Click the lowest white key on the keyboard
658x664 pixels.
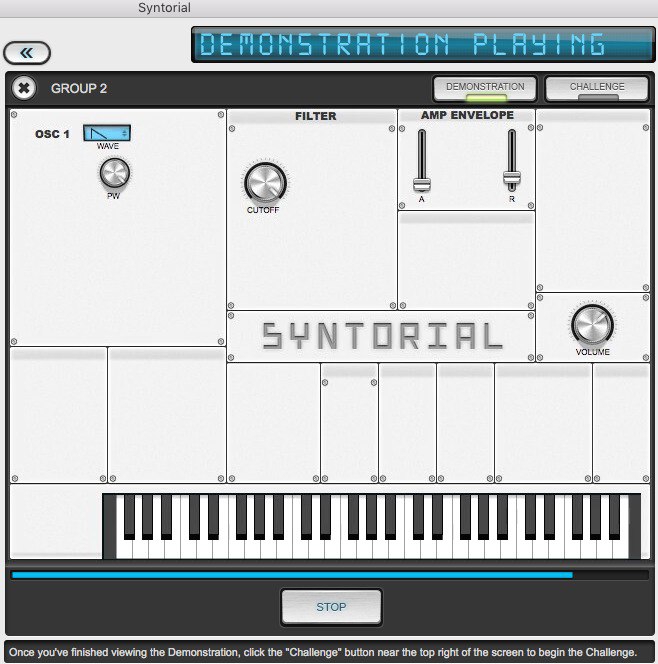(124, 549)
